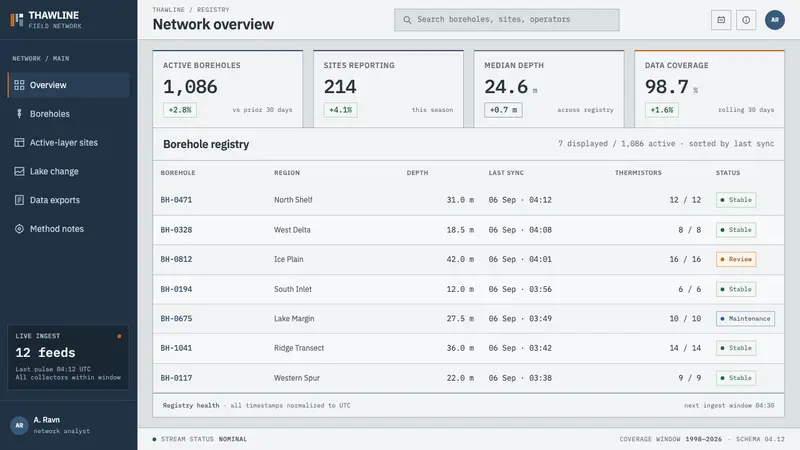800x450 pixels.
Task: Sort by BOREHOLE column header
Action: pos(178,173)
